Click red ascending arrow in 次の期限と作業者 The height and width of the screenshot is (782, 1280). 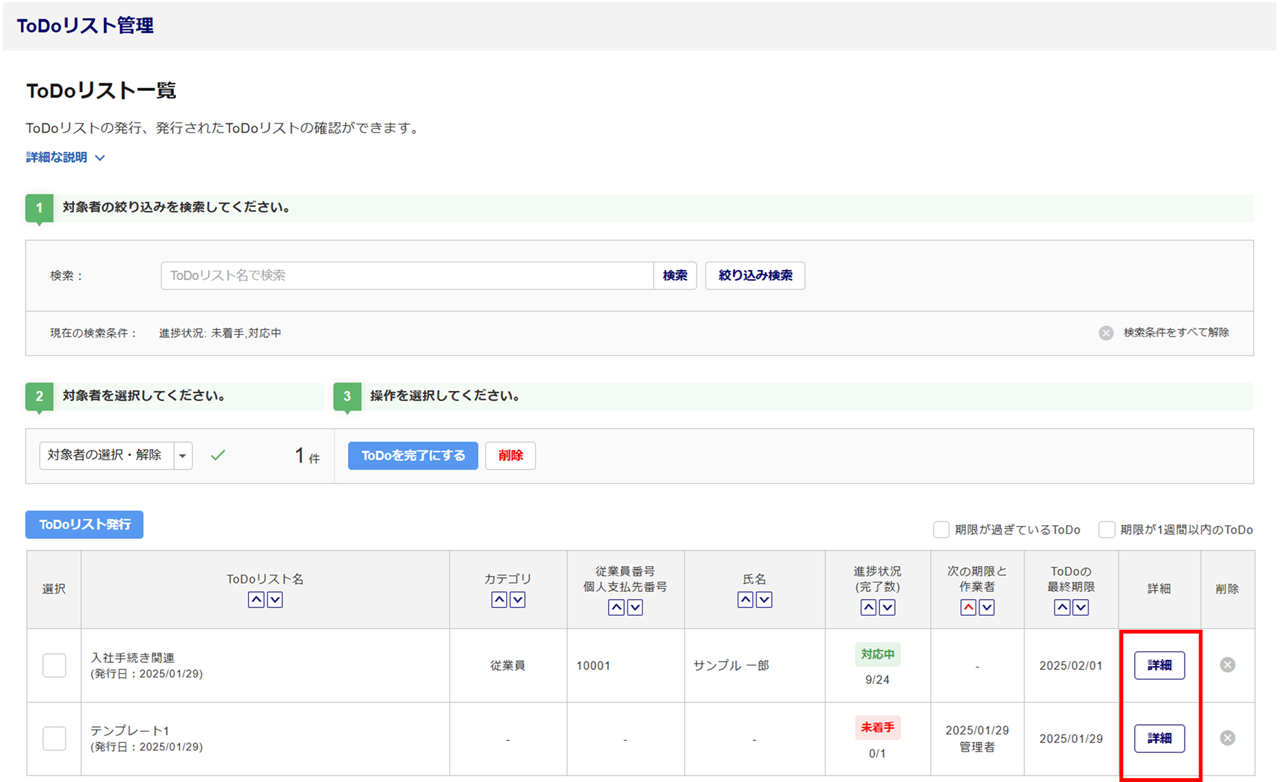[968, 607]
